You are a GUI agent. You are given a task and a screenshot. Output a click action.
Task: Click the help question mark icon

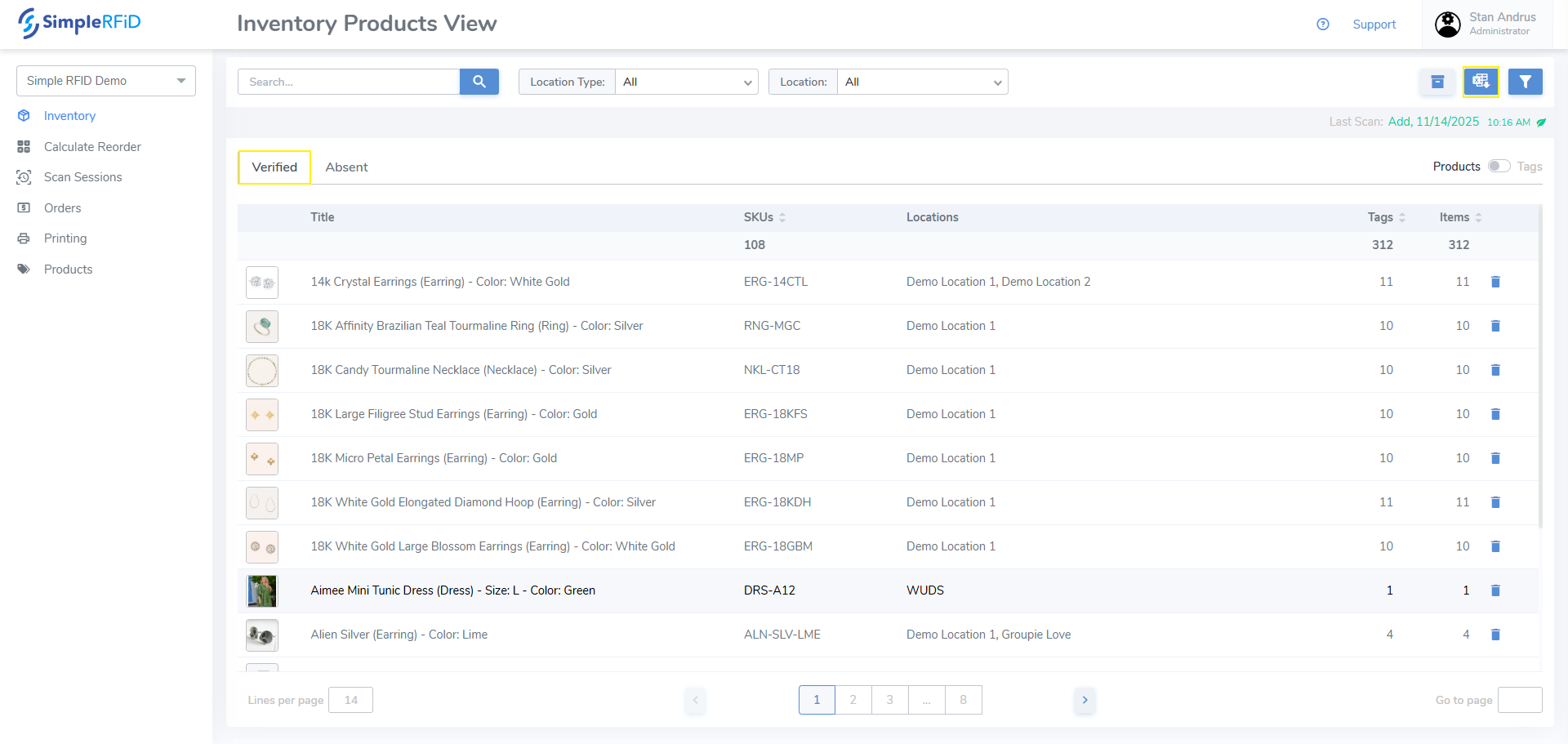pyautogui.click(x=1323, y=25)
